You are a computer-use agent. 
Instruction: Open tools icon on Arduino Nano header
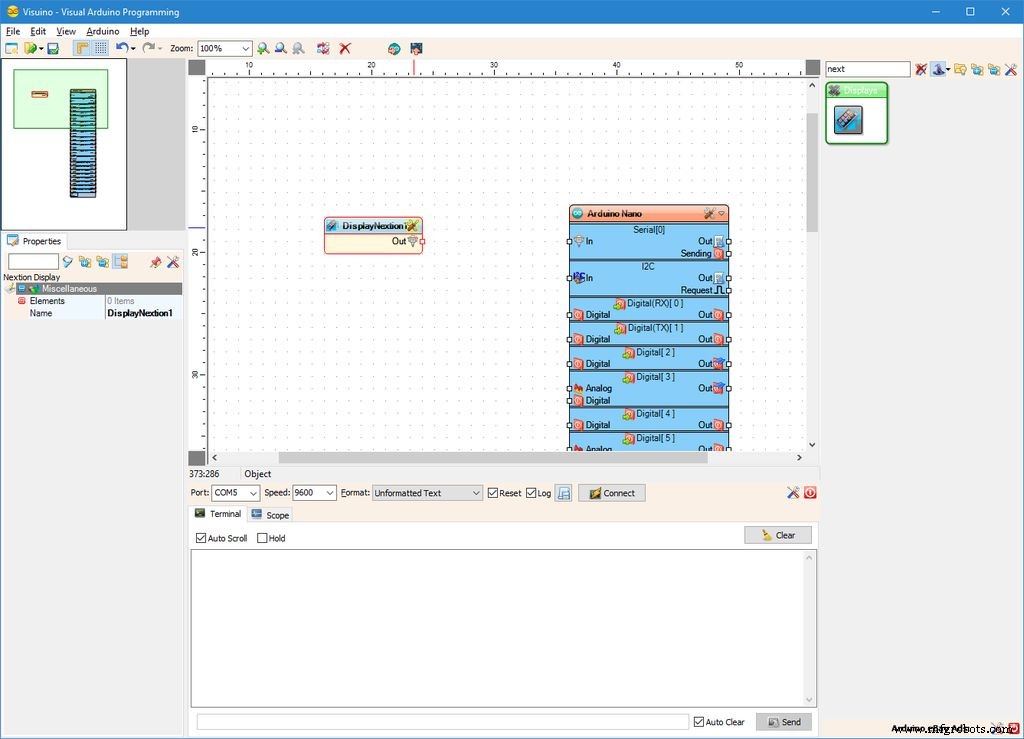709,213
